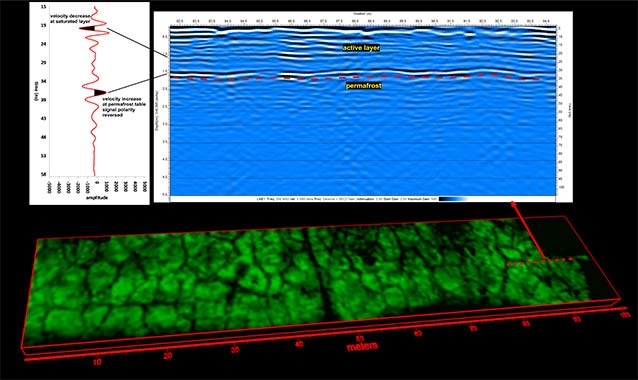Click the 10 tick on the meters axis
This screenshot has height=380, width=638.
[x=97, y=362]
